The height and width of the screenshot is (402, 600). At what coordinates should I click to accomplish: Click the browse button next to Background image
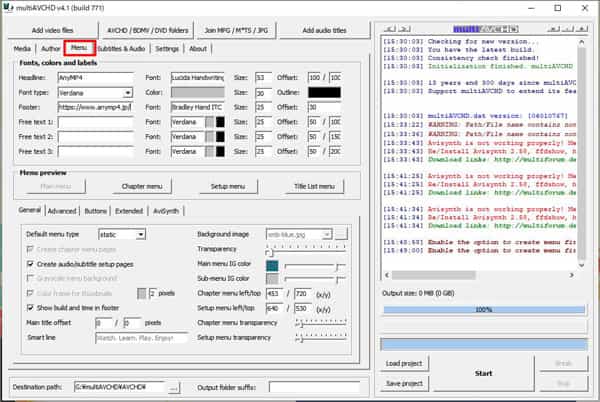tap(341, 233)
